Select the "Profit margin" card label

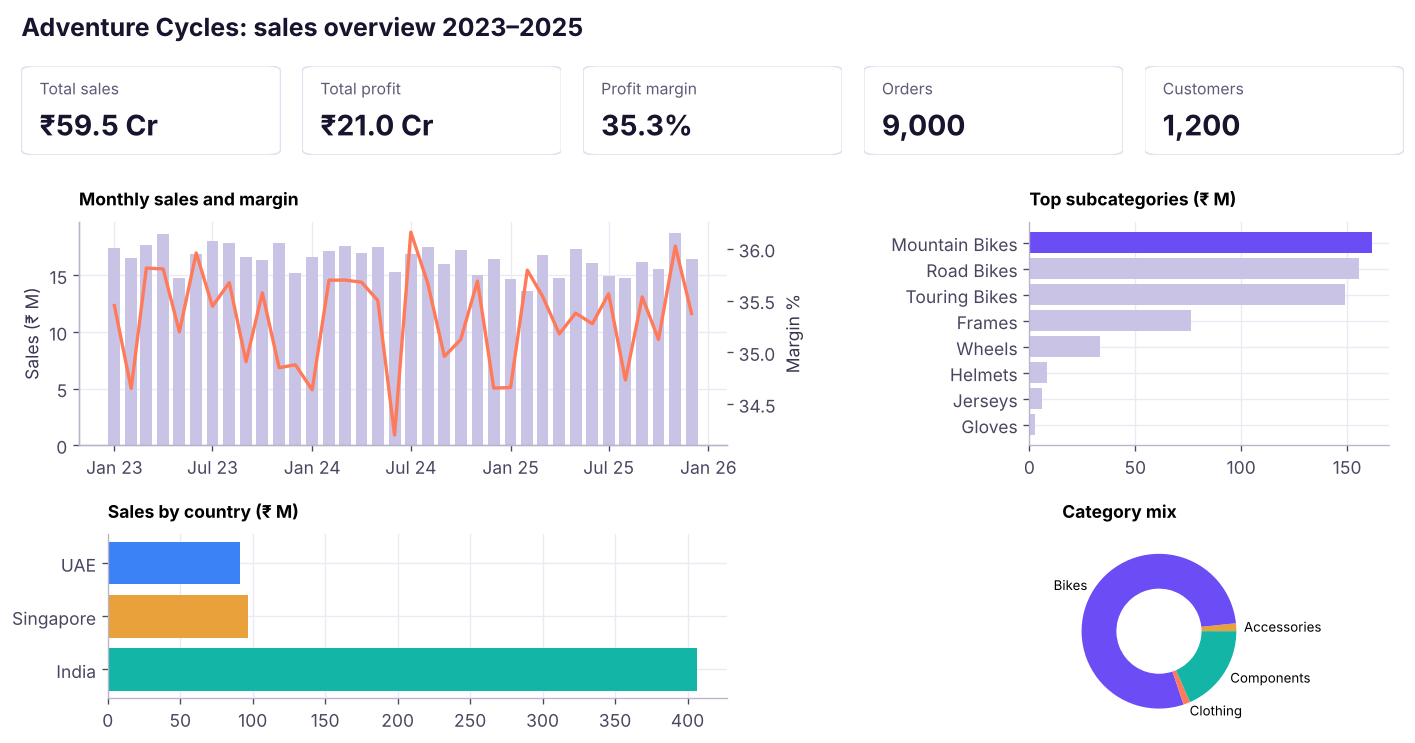[649, 89]
